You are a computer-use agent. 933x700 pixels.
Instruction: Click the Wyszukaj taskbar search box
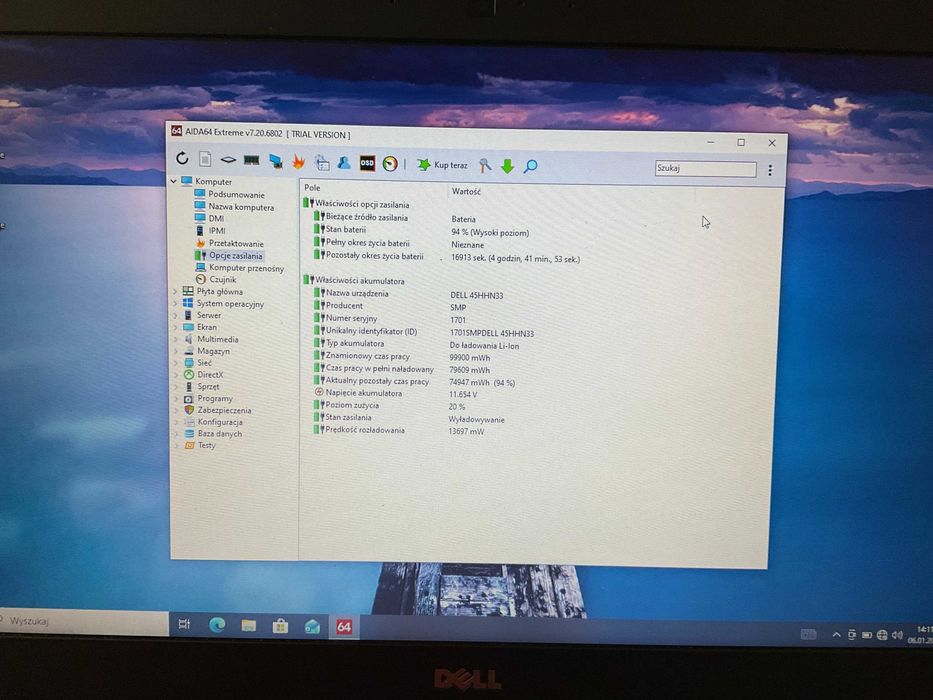[84, 621]
